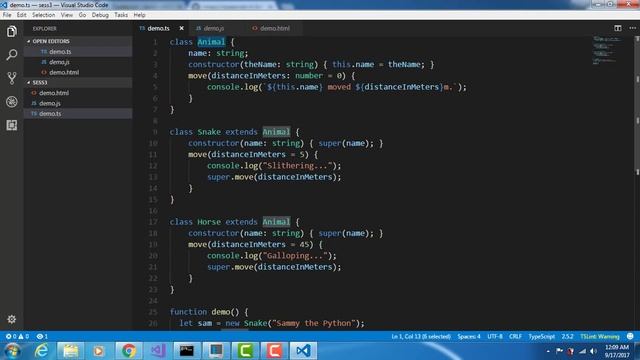Open the Tasks menu
This screenshot has height=360, width=640.
coord(121,15)
